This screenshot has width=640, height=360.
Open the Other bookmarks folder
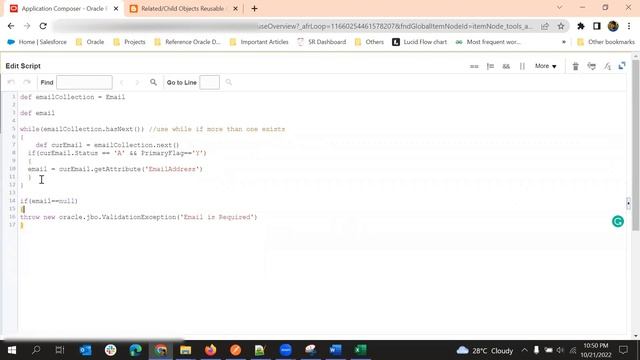tap(606, 42)
